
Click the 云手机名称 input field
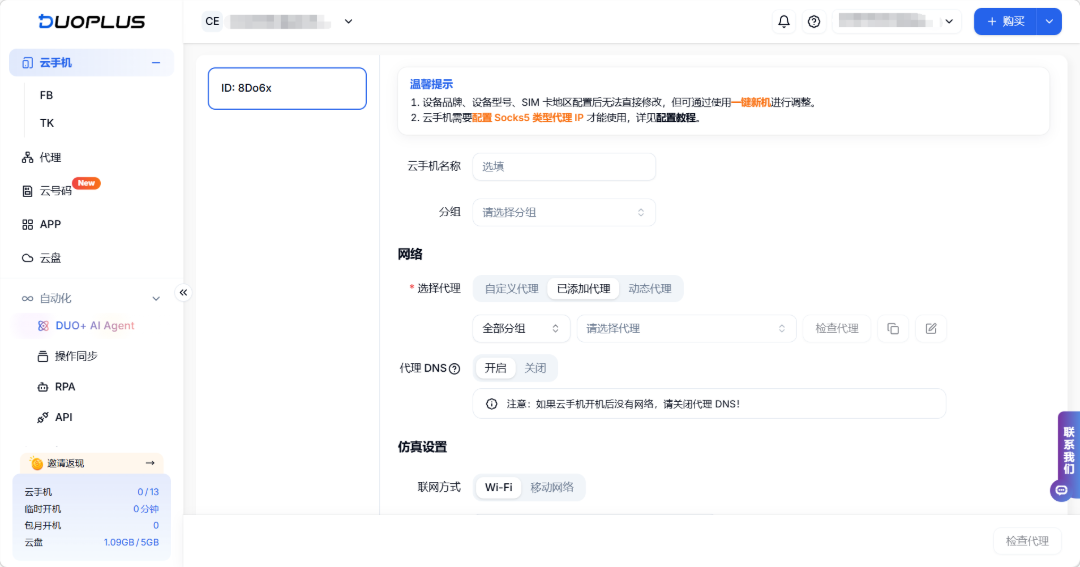563,167
